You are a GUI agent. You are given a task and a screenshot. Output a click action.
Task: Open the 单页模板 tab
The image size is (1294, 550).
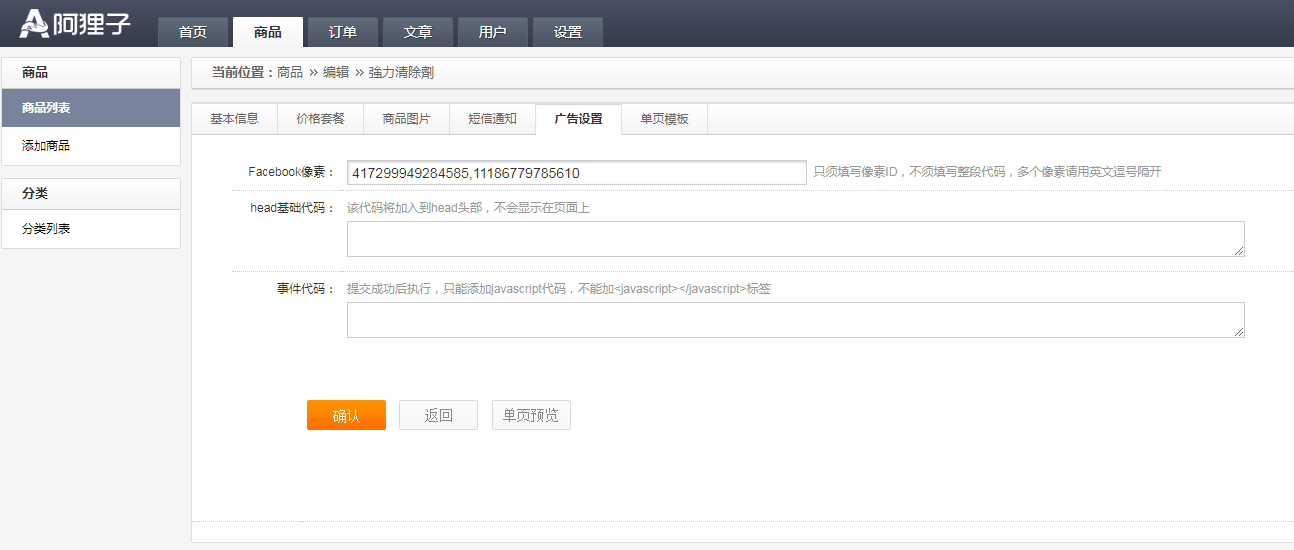point(664,119)
